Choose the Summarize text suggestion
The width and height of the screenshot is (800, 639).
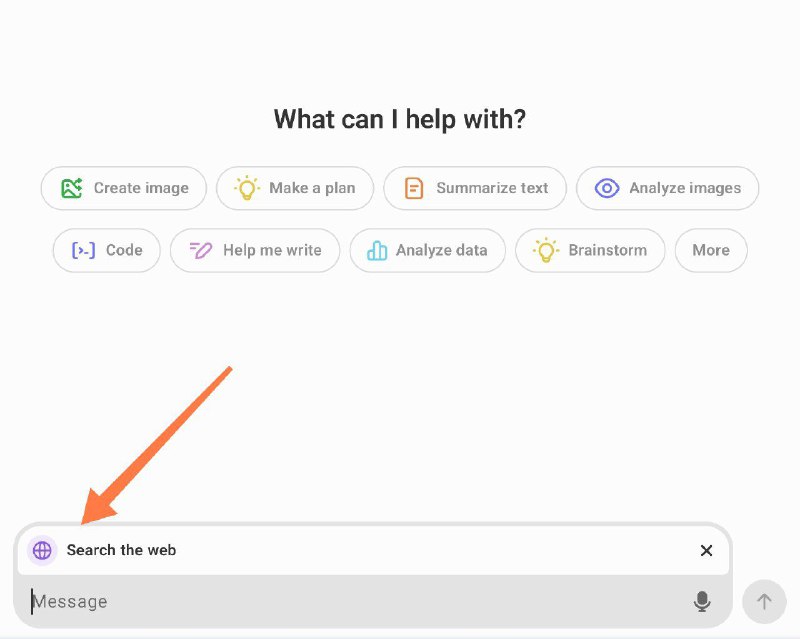pyautogui.click(x=474, y=188)
